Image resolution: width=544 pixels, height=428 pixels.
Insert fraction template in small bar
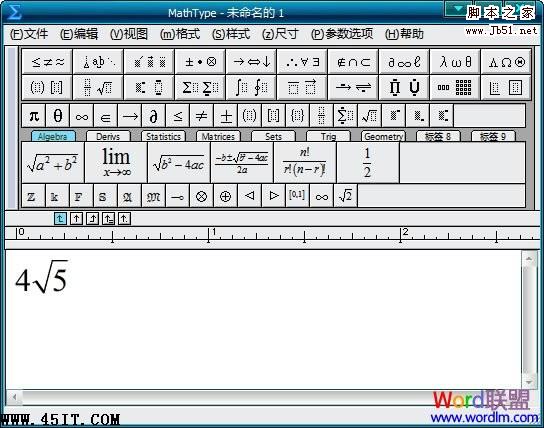coord(322,116)
